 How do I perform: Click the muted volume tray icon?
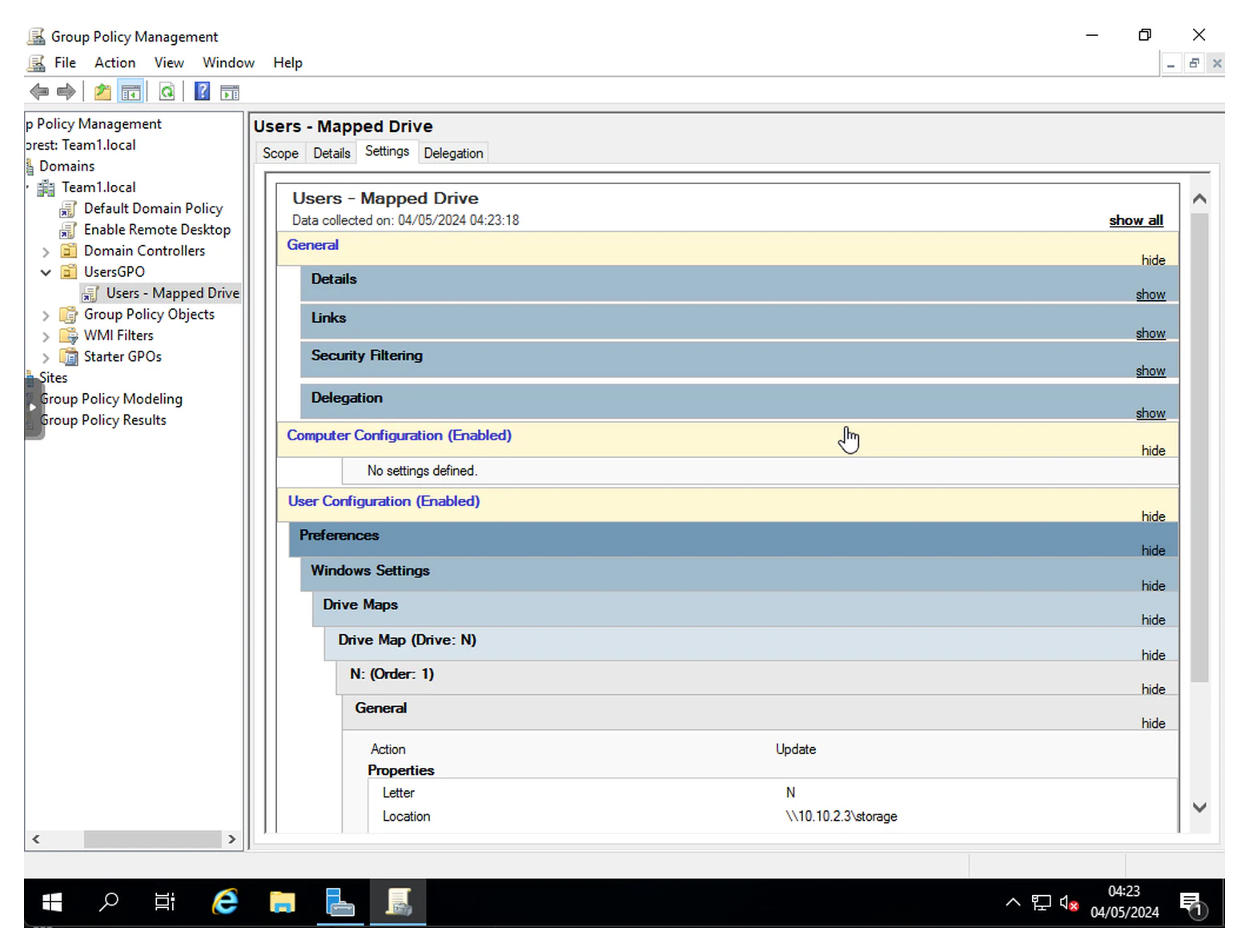pos(1069,903)
